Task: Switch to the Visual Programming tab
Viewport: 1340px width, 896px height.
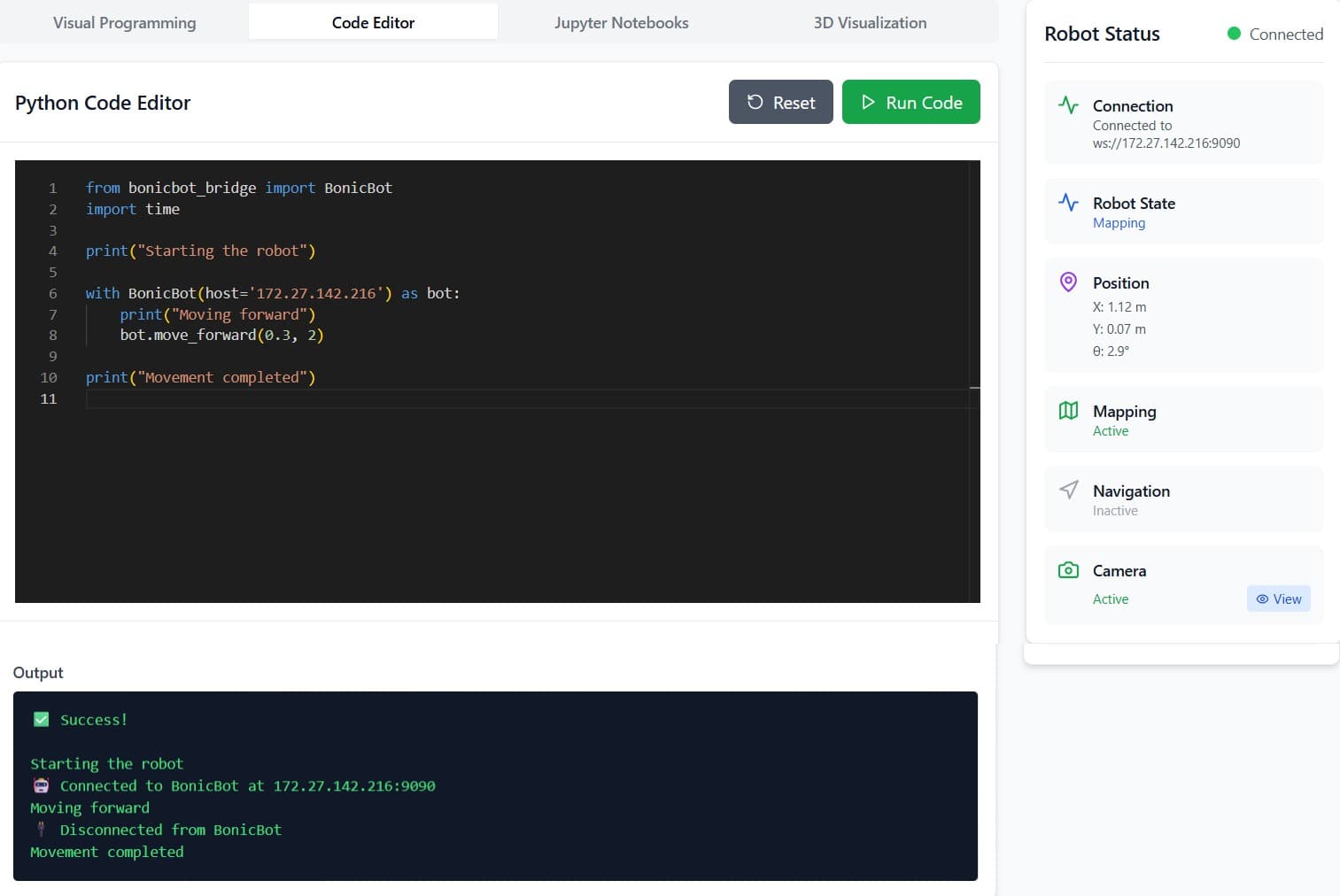Action: click(124, 22)
